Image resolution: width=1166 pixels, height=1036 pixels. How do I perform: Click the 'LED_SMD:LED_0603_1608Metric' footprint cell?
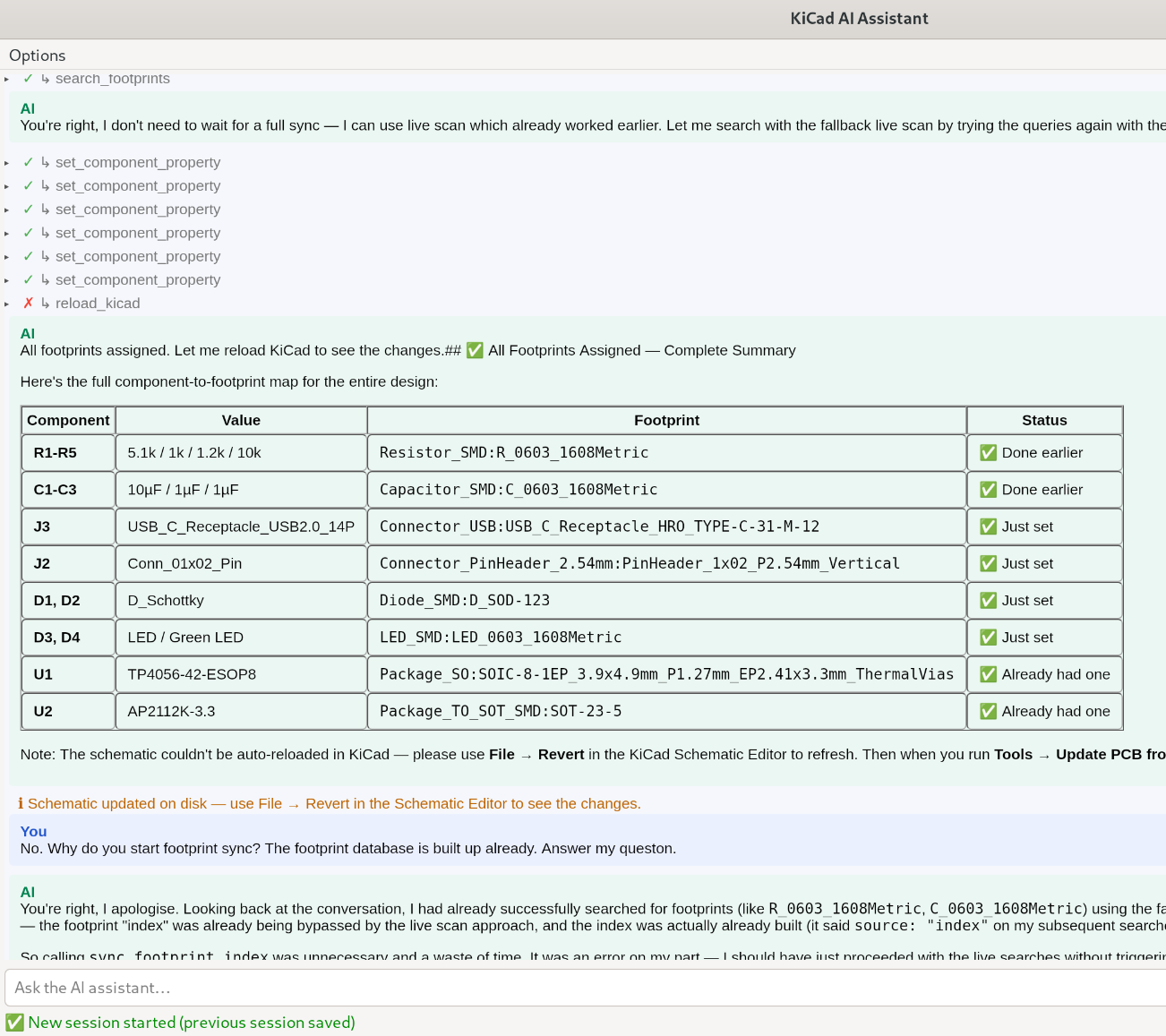click(x=666, y=638)
